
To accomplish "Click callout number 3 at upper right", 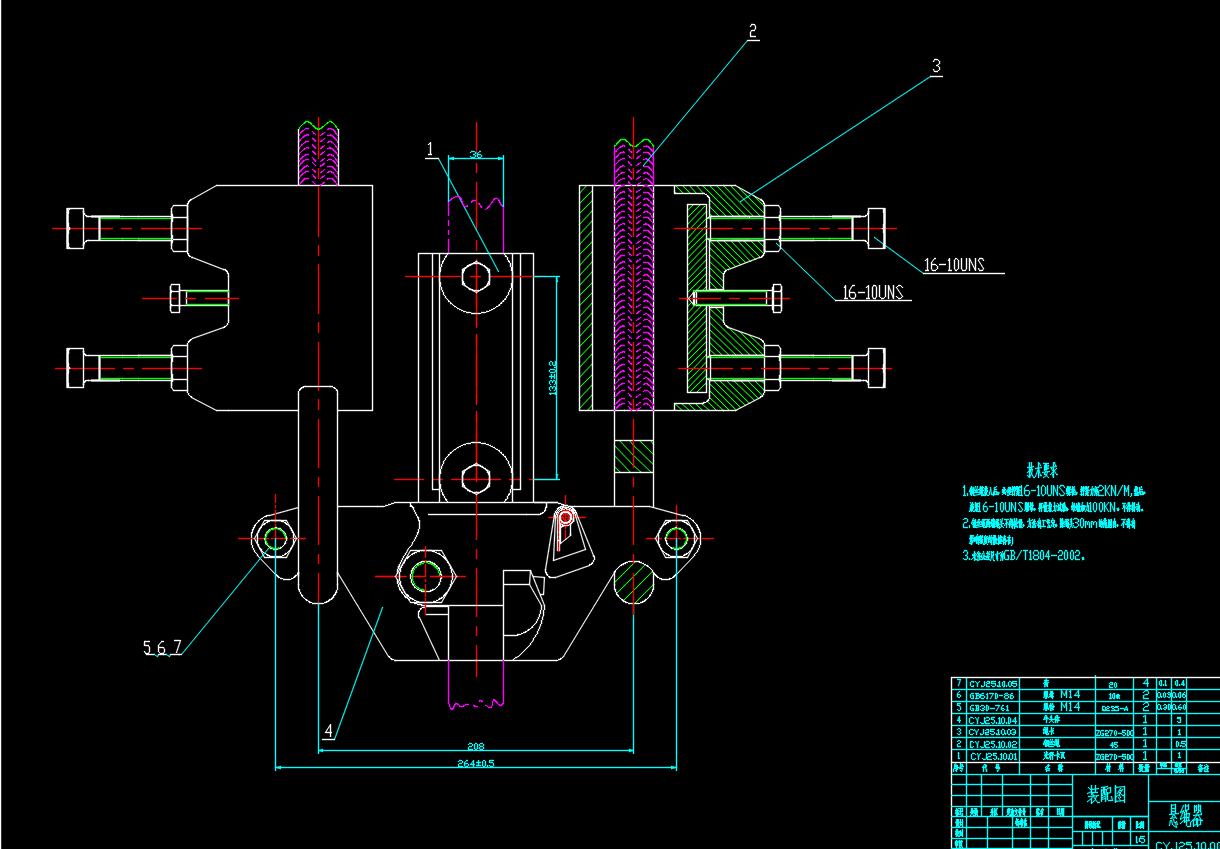I will pos(936,66).
